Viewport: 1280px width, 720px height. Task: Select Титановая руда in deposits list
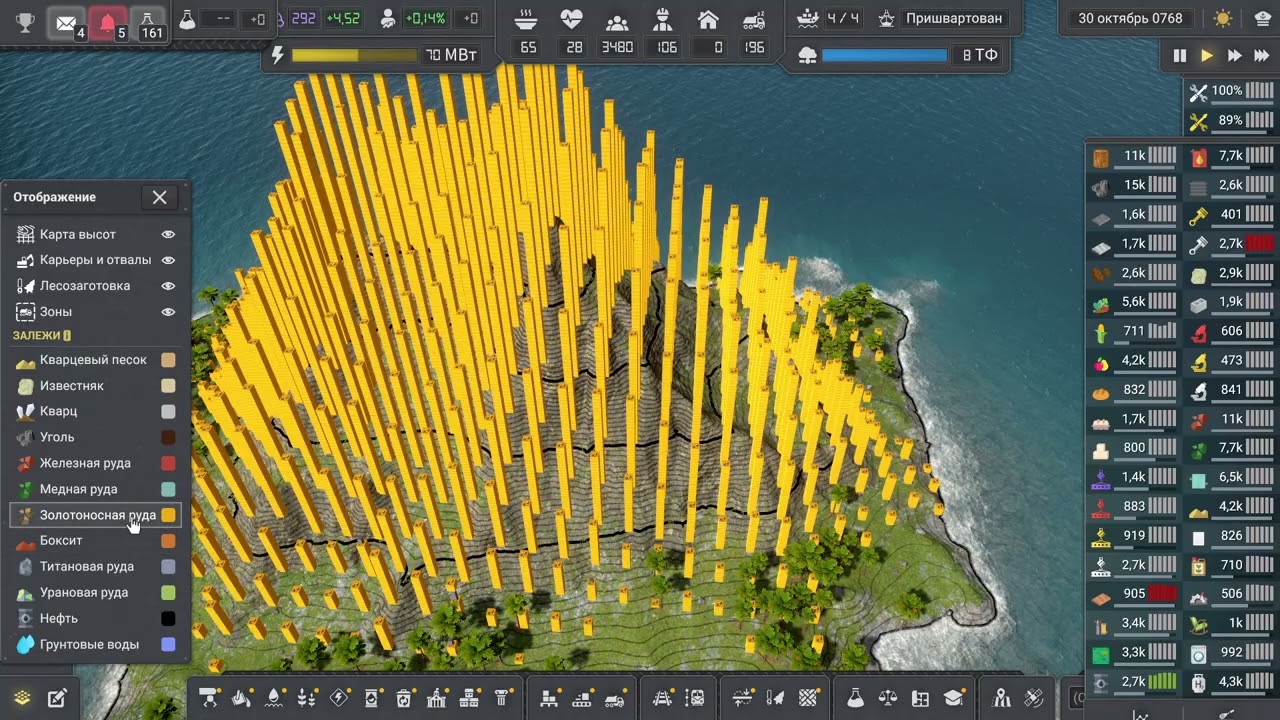tap(96, 566)
